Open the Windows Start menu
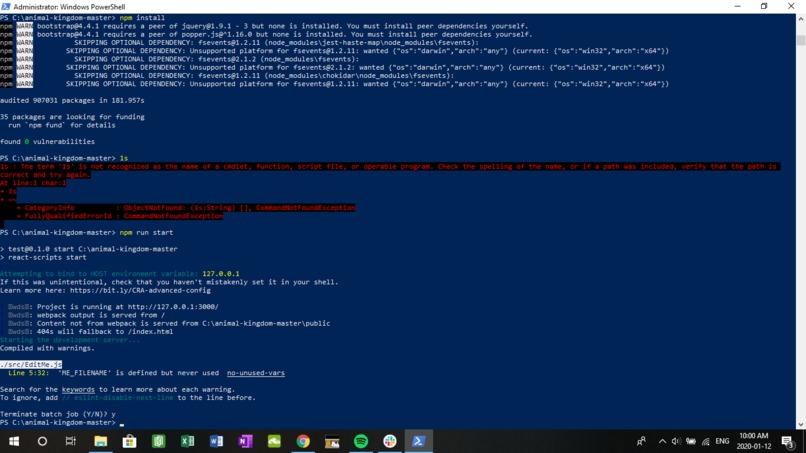The image size is (806, 453). (14, 441)
